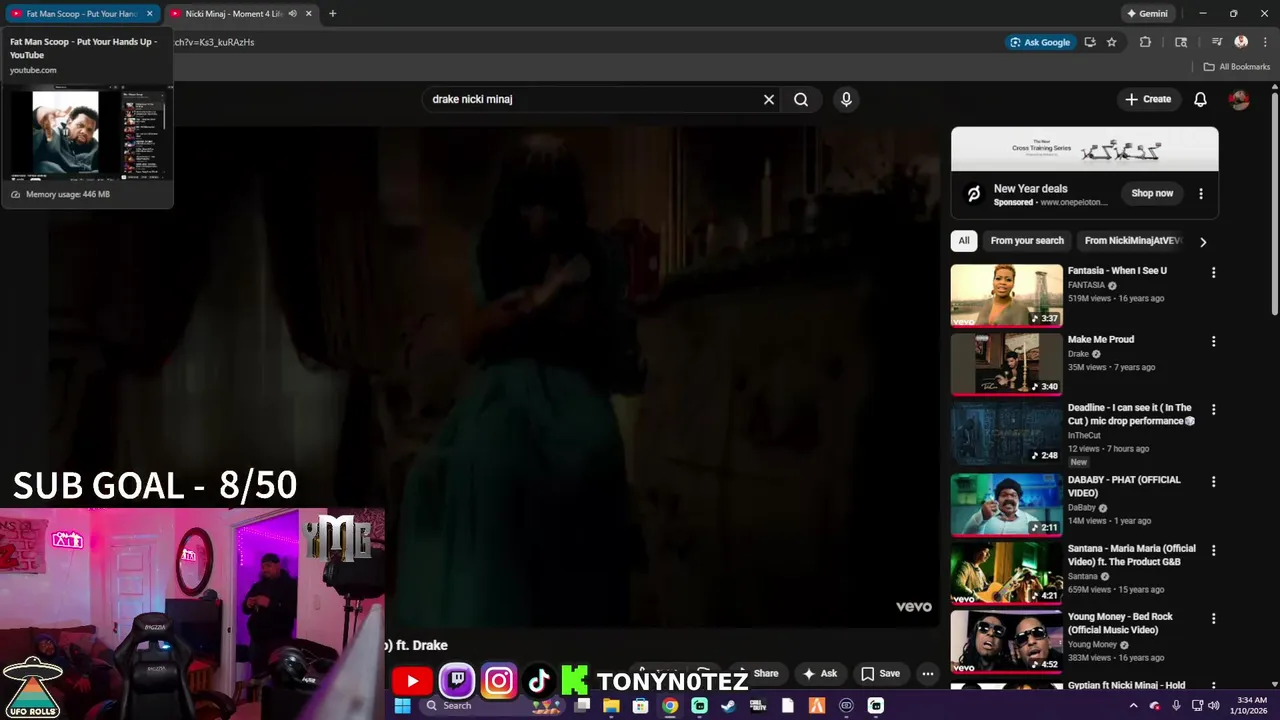The height and width of the screenshot is (720, 1280).
Task: Select the All filter chip
Action: pyautogui.click(x=964, y=241)
